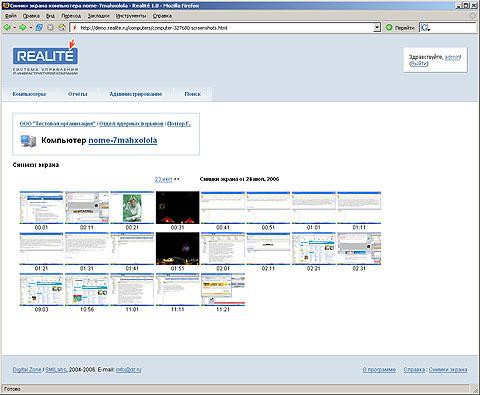This screenshot has height=395, width=480.
Task: Open the Справка menu in menu bar
Action: (162, 16)
